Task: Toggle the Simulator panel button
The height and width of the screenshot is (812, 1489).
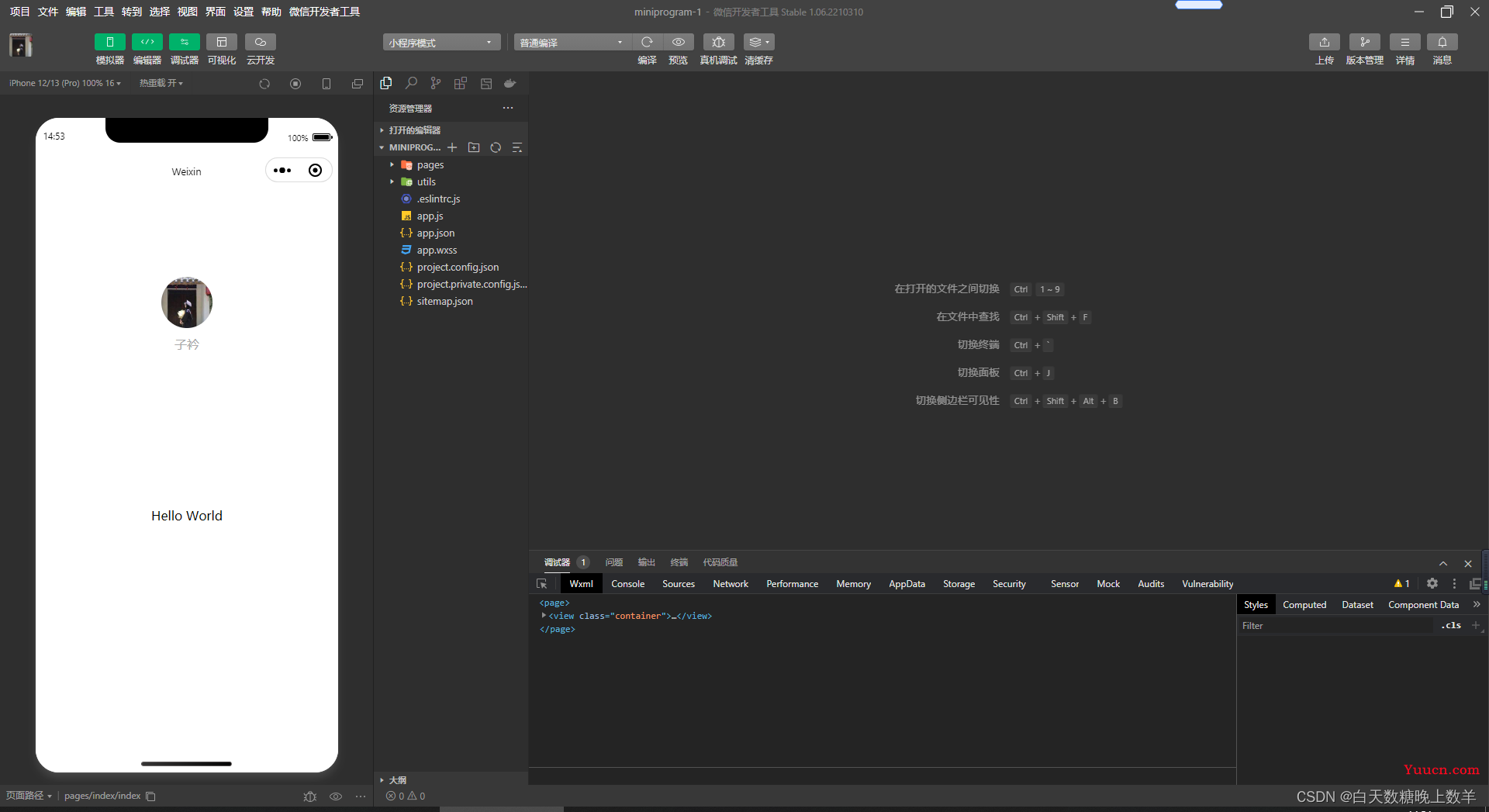Action: [109, 42]
